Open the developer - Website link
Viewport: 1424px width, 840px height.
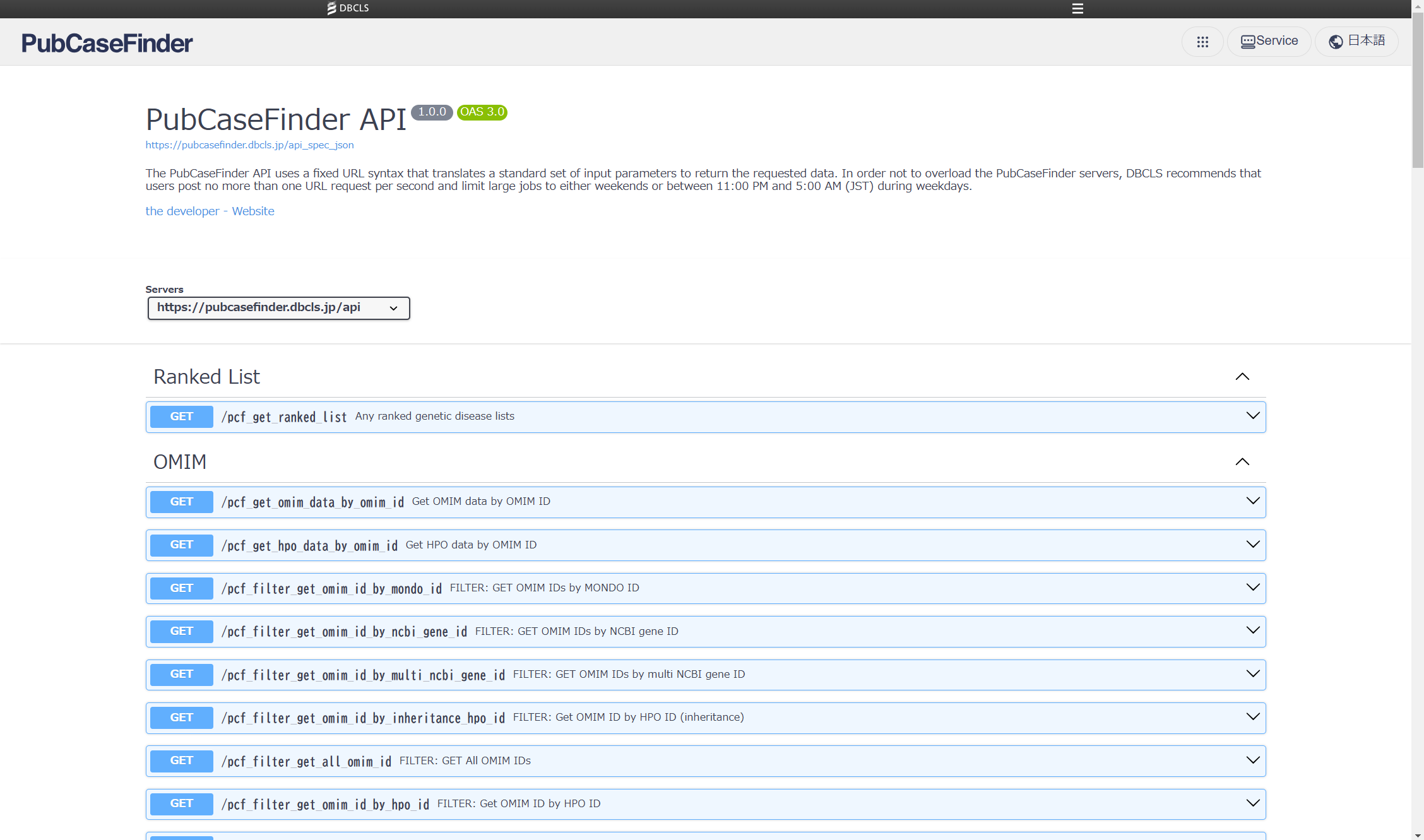210,211
